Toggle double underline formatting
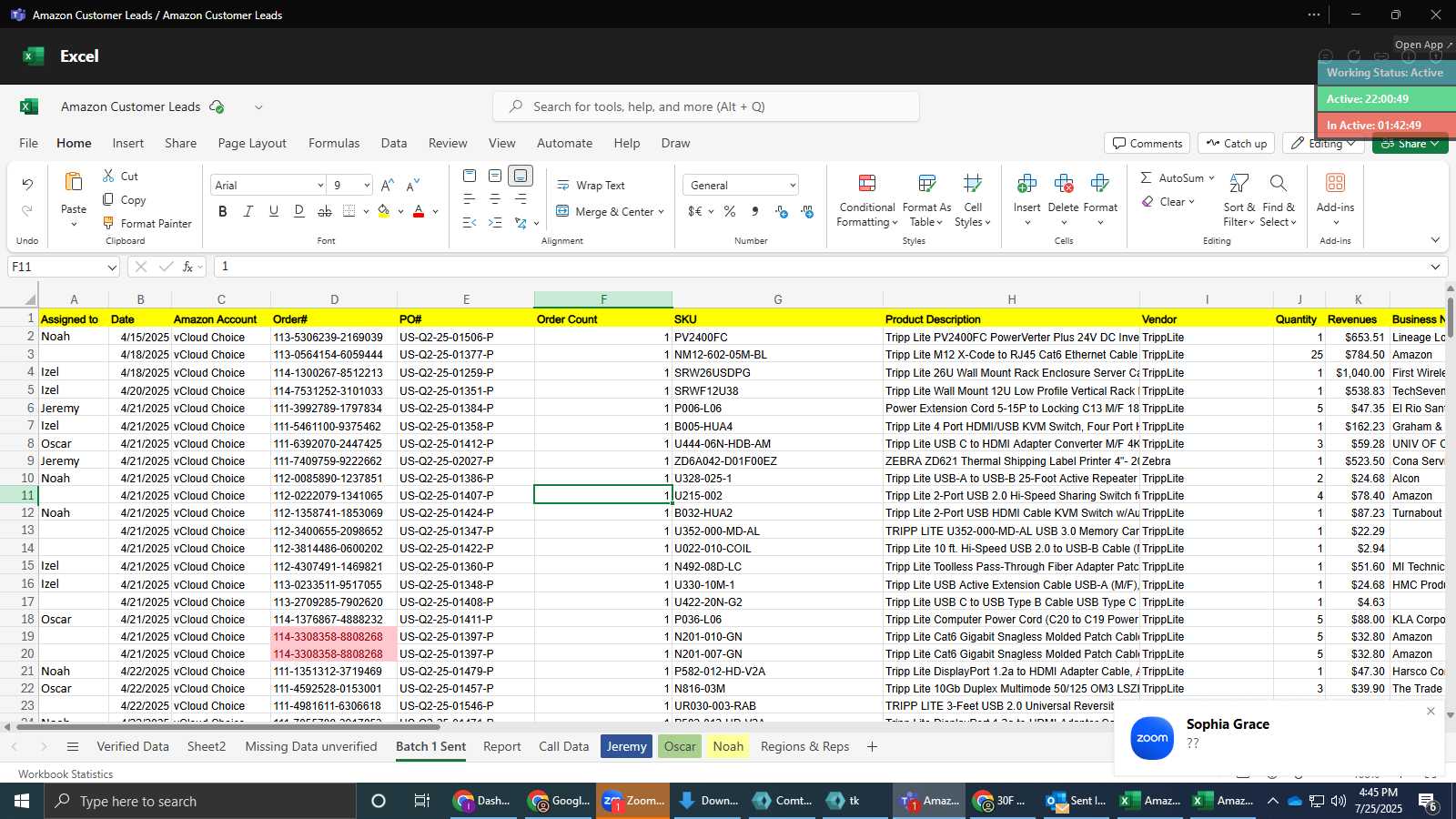Screen dimensions: 1456x819 coord(298,211)
